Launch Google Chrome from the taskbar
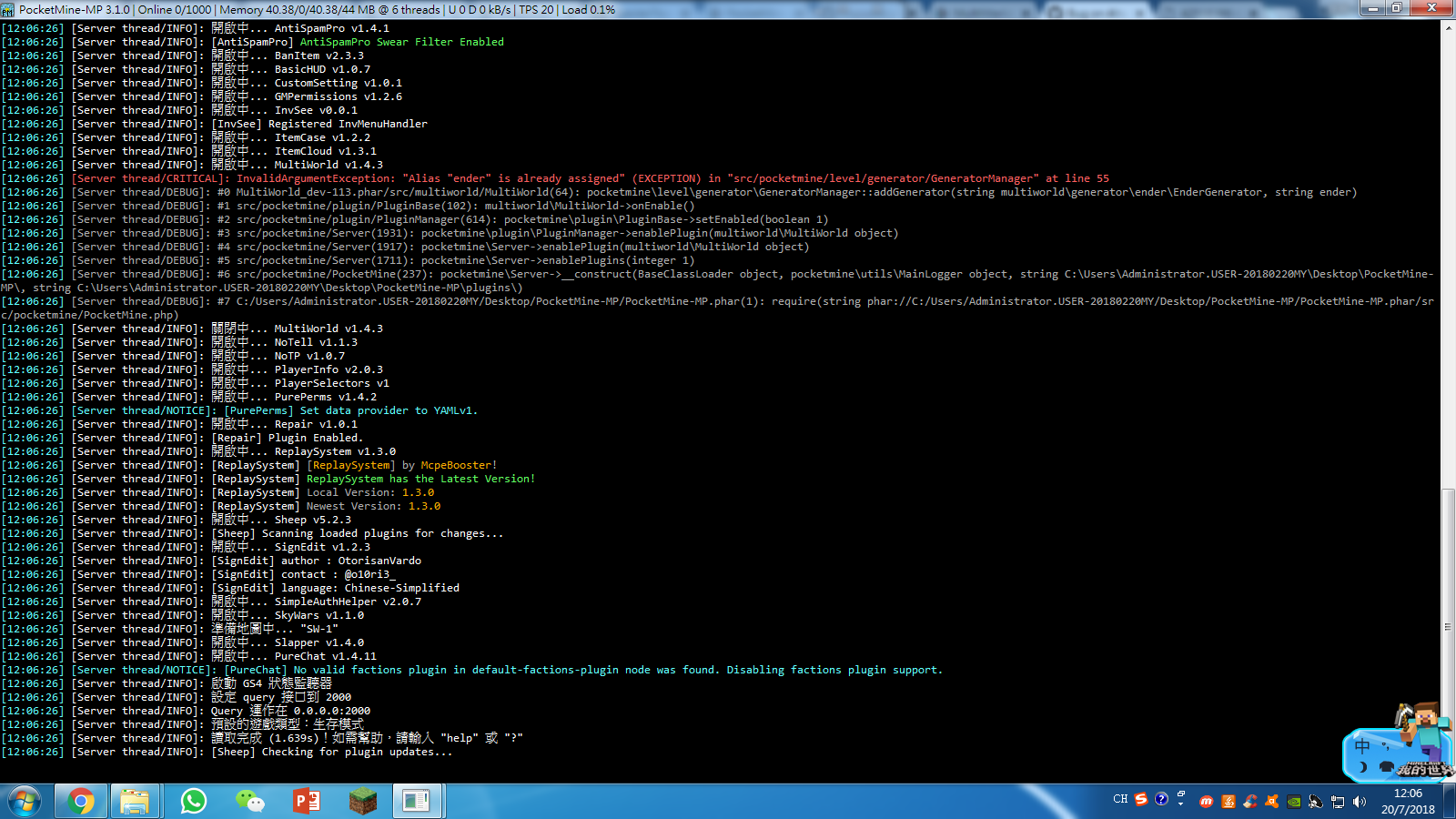Viewport: 1456px width, 819px height. coord(80,801)
